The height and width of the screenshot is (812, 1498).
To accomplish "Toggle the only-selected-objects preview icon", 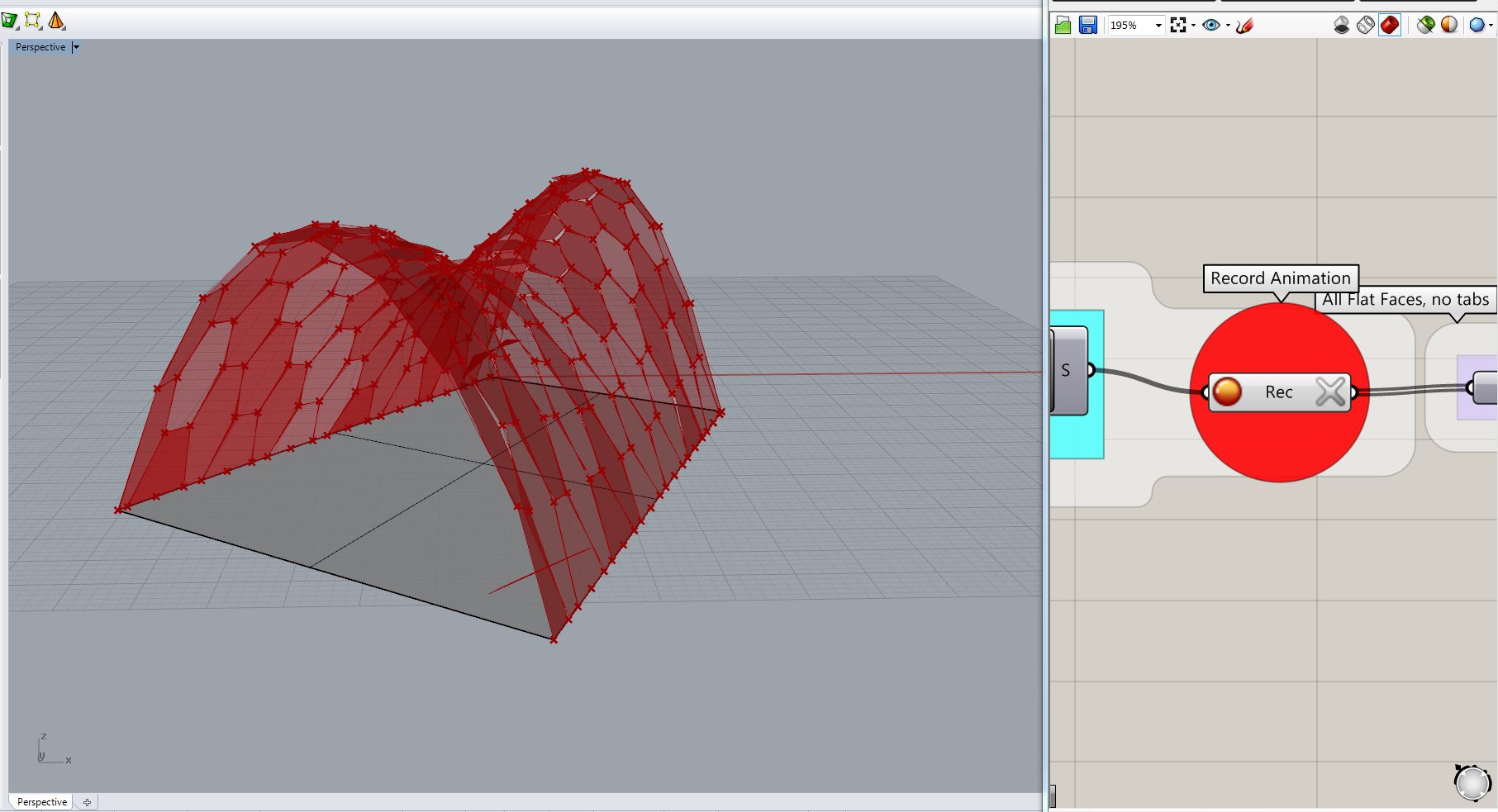I will tap(1425, 26).
